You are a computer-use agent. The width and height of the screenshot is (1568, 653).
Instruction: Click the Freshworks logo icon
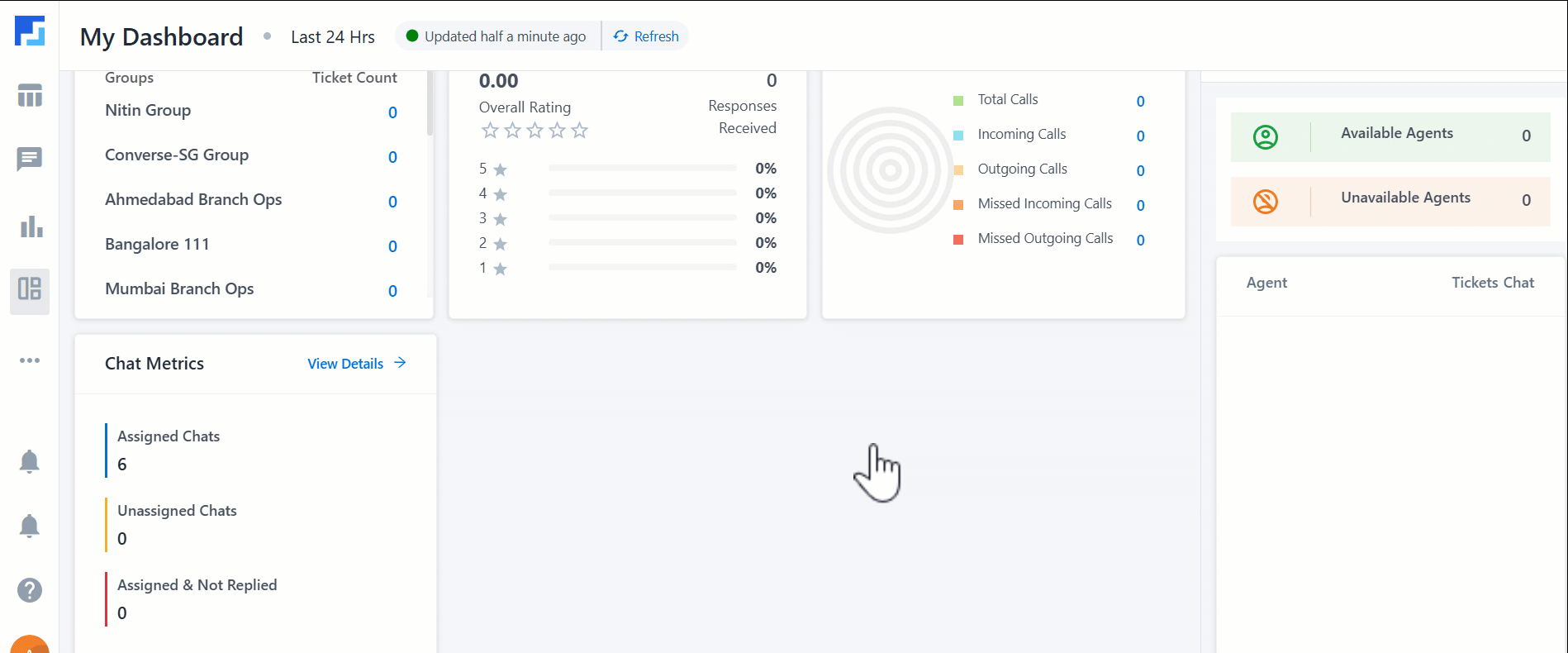pyautogui.click(x=30, y=31)
